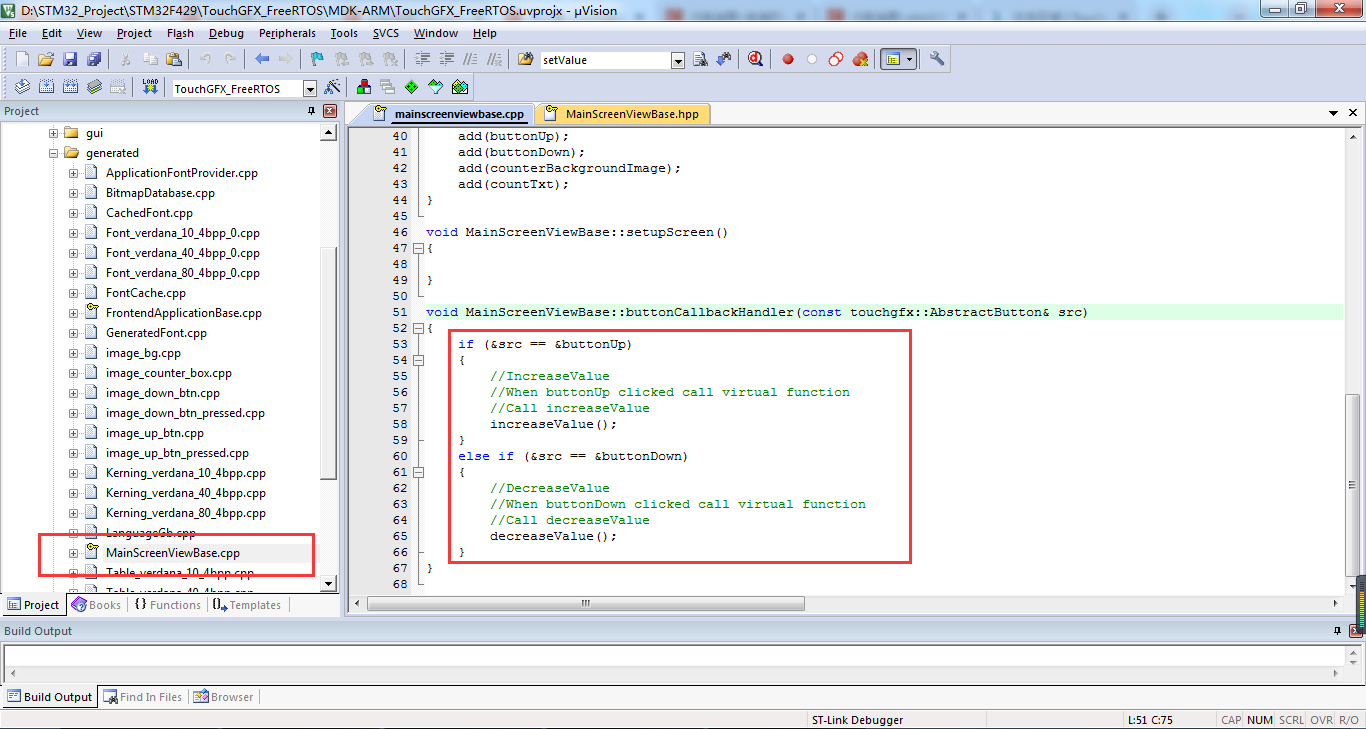Paste from clipboard using toolbar icon
Screen dimensions: 1366x729
(174, 59)
